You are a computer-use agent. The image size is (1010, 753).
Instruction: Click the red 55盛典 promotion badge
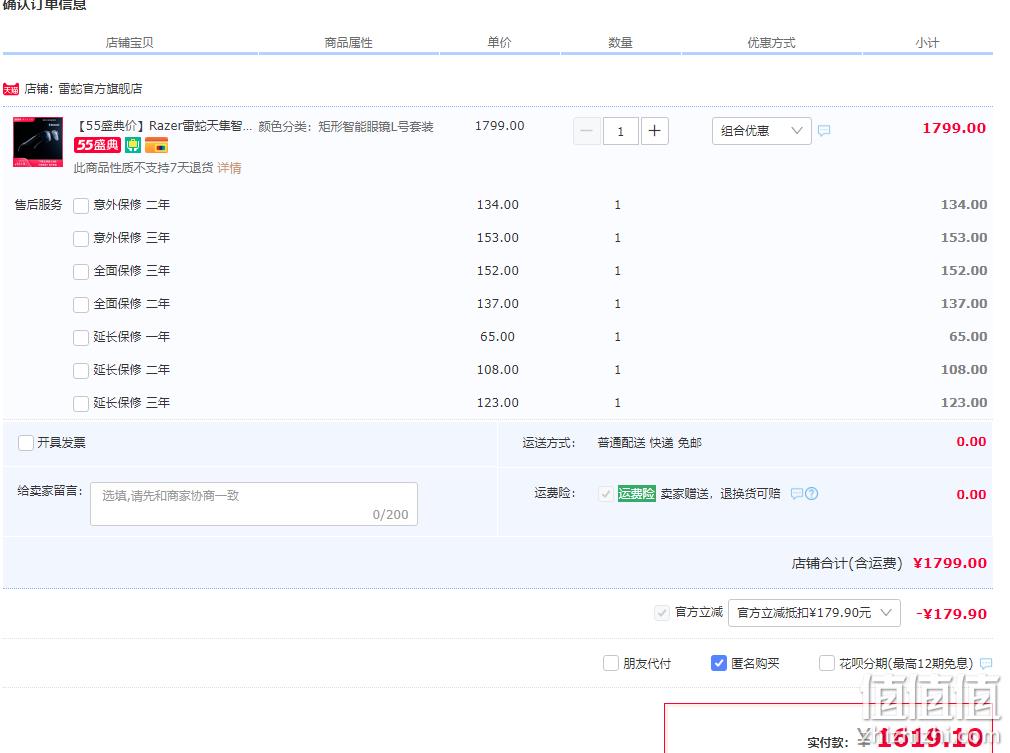point(97,146)
